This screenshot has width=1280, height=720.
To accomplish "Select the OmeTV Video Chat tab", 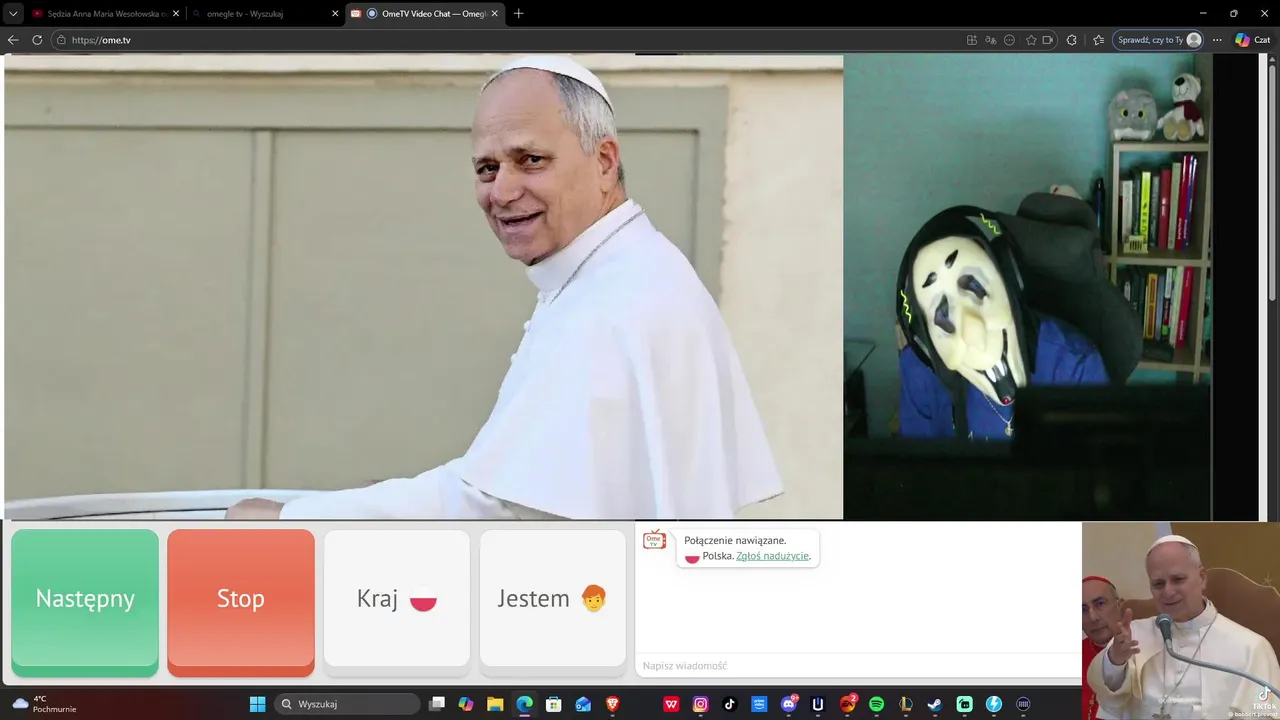I will tap(424, 14).
